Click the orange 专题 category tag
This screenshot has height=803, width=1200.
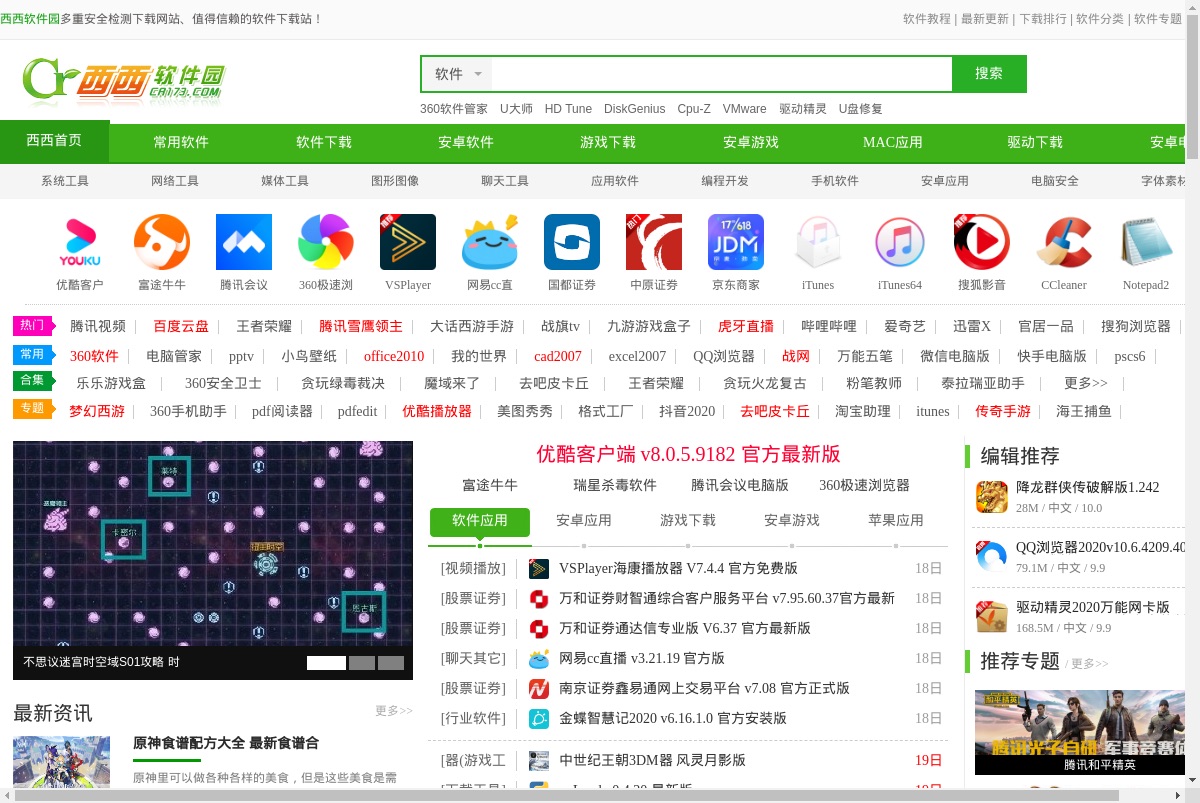[32, 409]
